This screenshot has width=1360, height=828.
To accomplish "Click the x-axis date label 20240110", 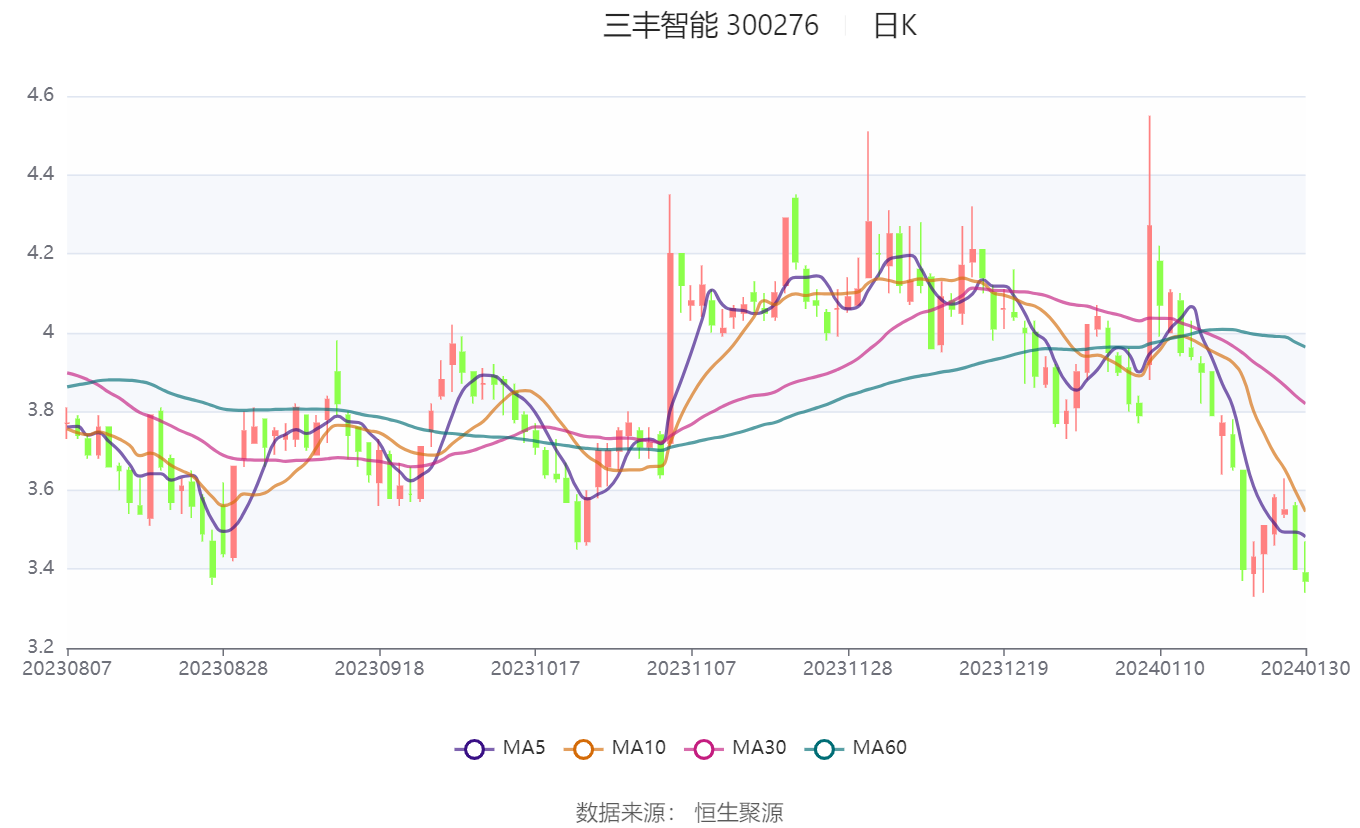I will pyautogui.click(x=1160, y=668).
